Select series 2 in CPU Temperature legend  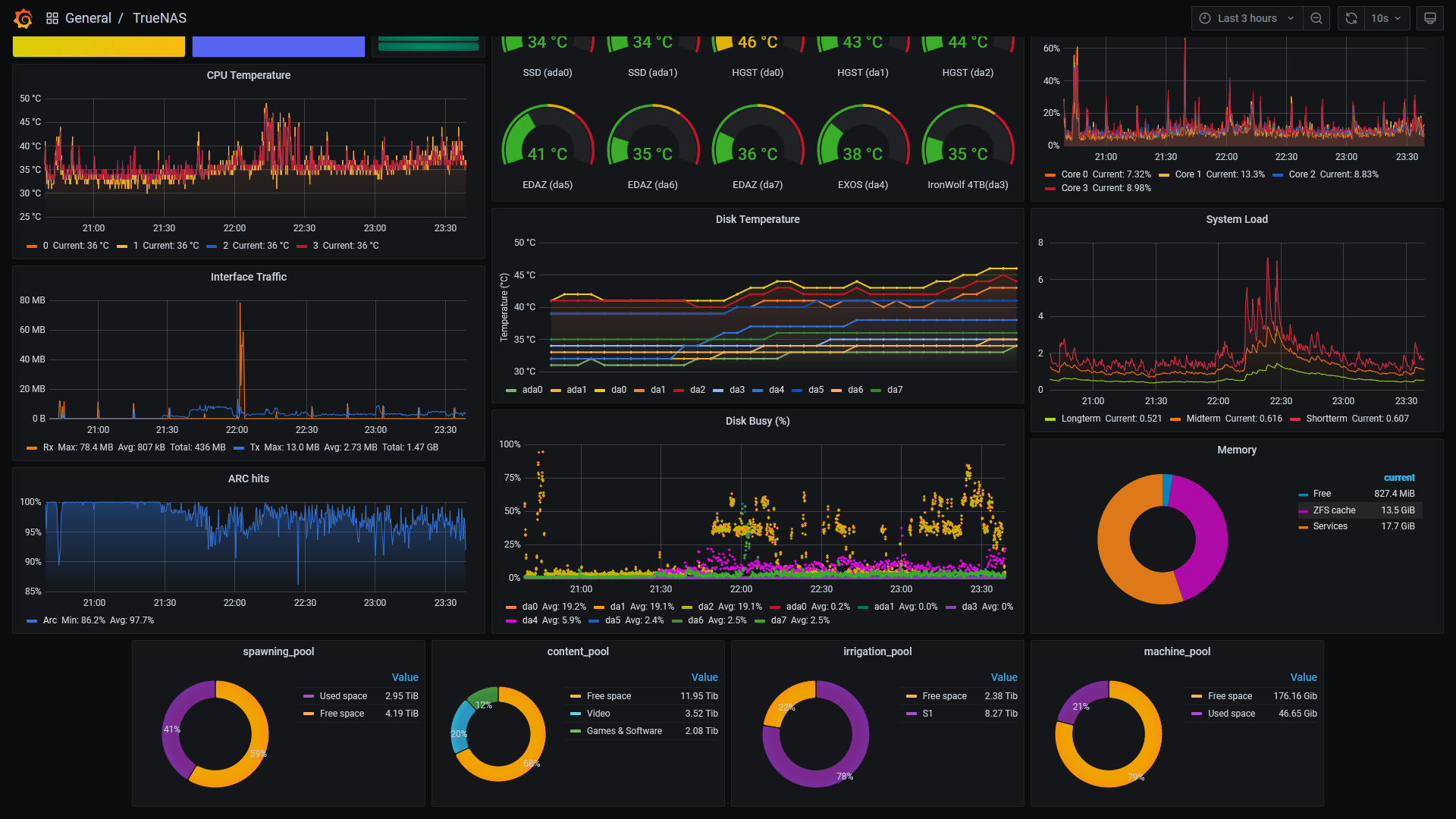(x=225, y=246)
